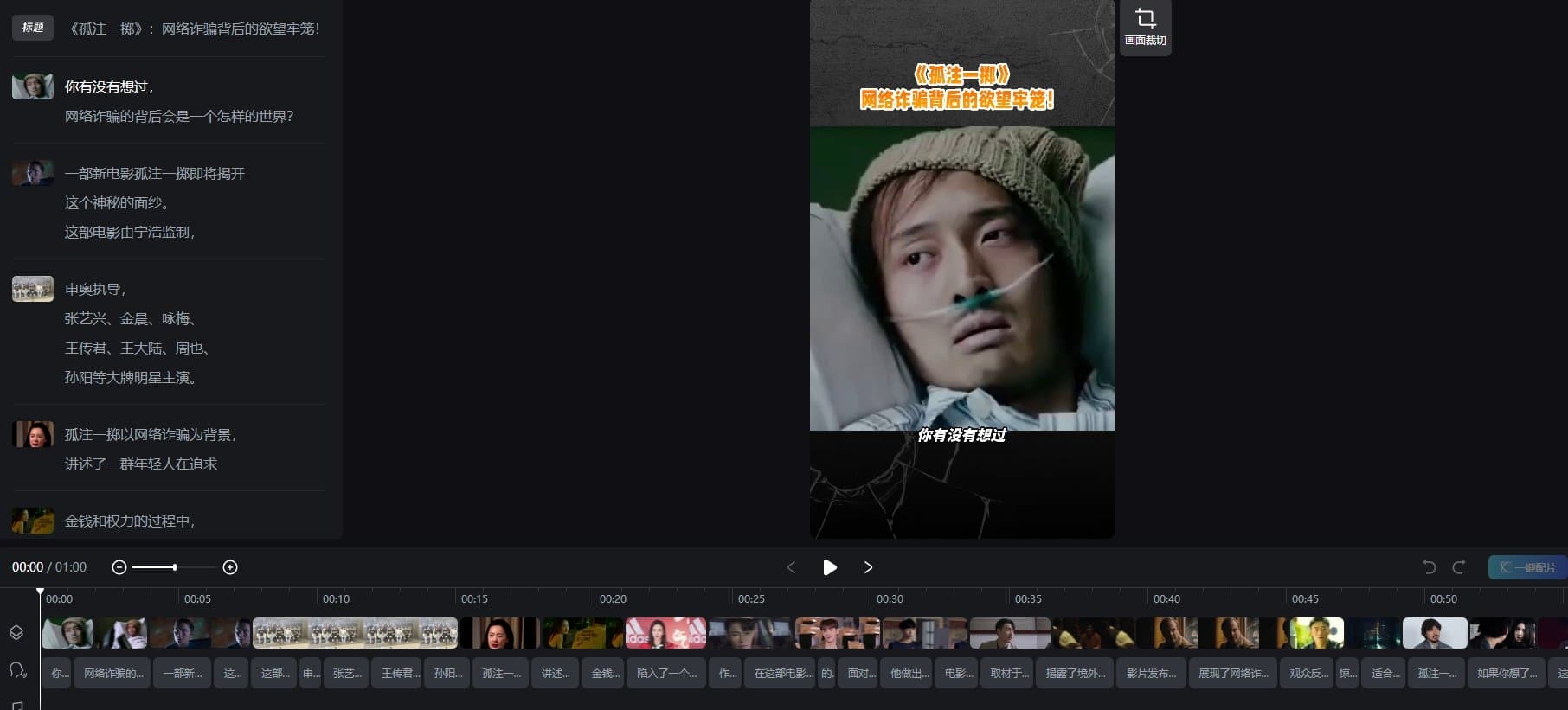Adjust the timeline zoom slider
This screenshot has height=710, width=1568.
174,567
